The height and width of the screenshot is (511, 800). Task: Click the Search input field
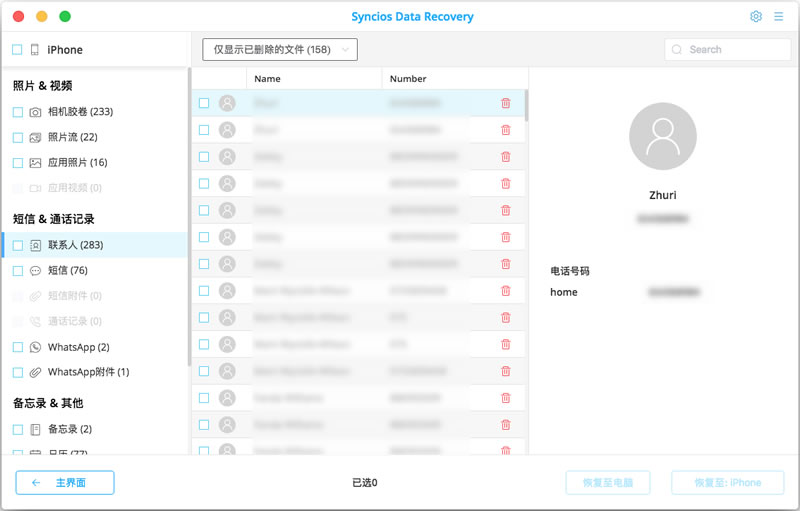pos(728,49)
